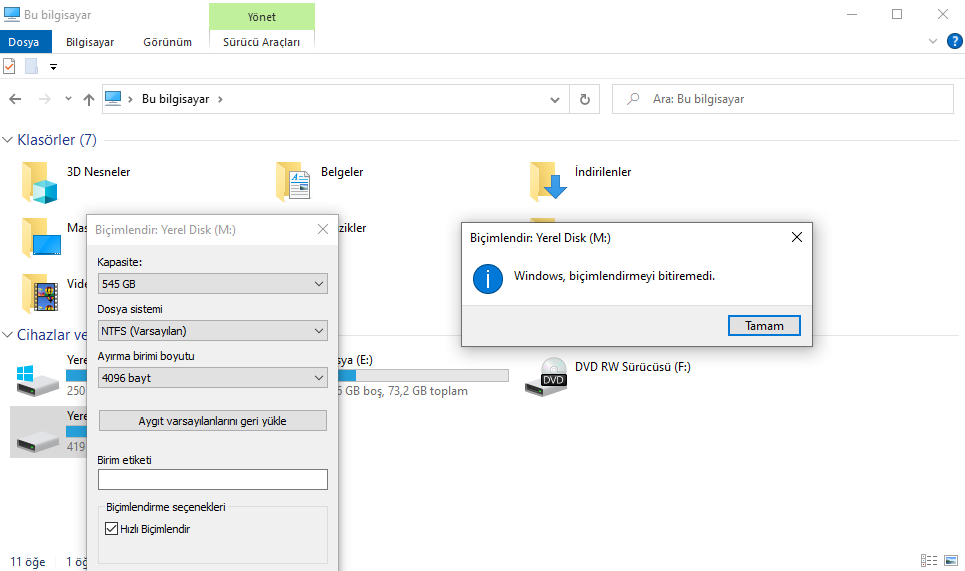Minimize the Bu bilgisayar window
This screenshot has height=571, width=965.
click(852, 14)
